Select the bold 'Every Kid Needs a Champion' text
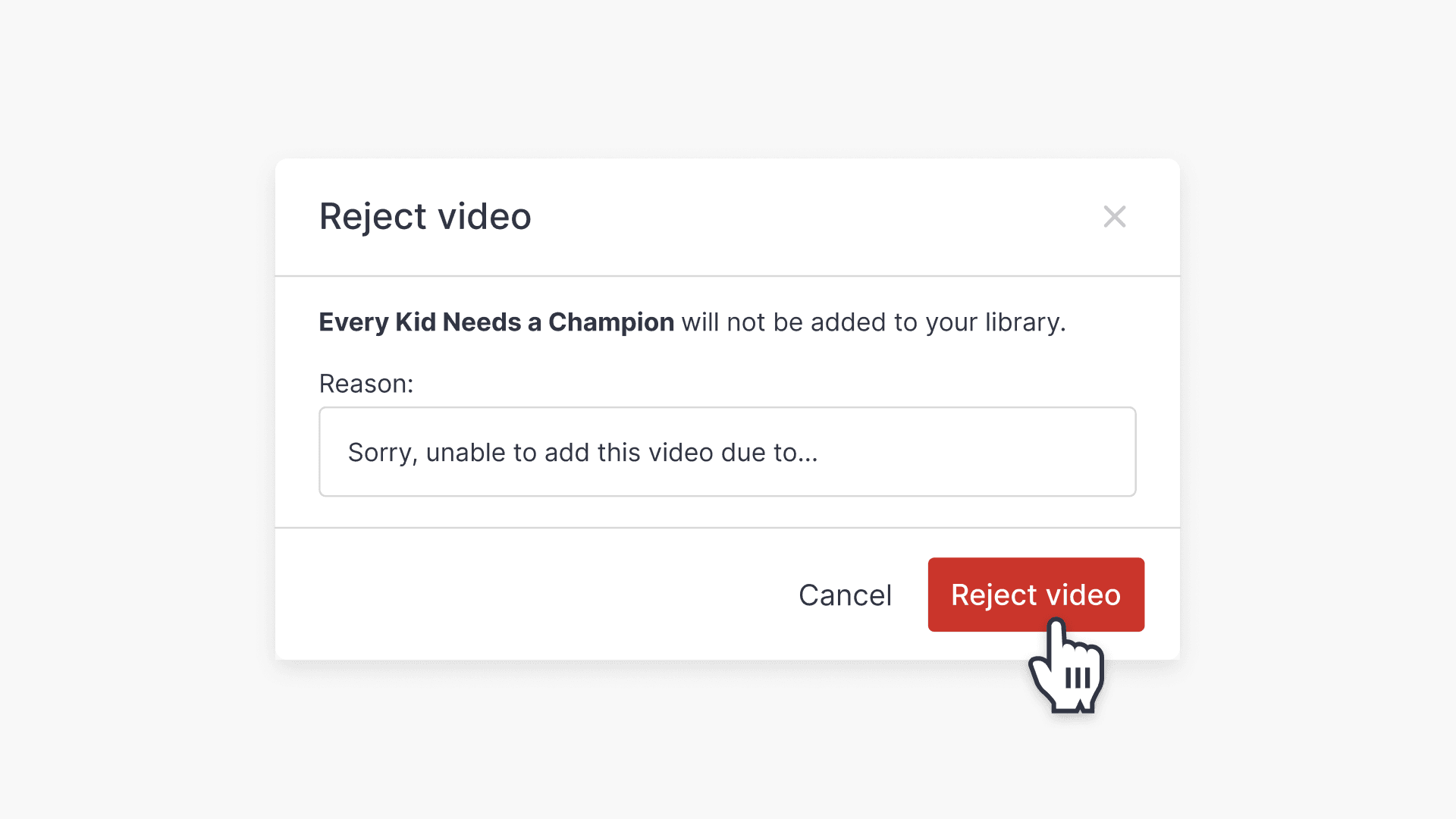1456x819 pixels. [496, 322]
